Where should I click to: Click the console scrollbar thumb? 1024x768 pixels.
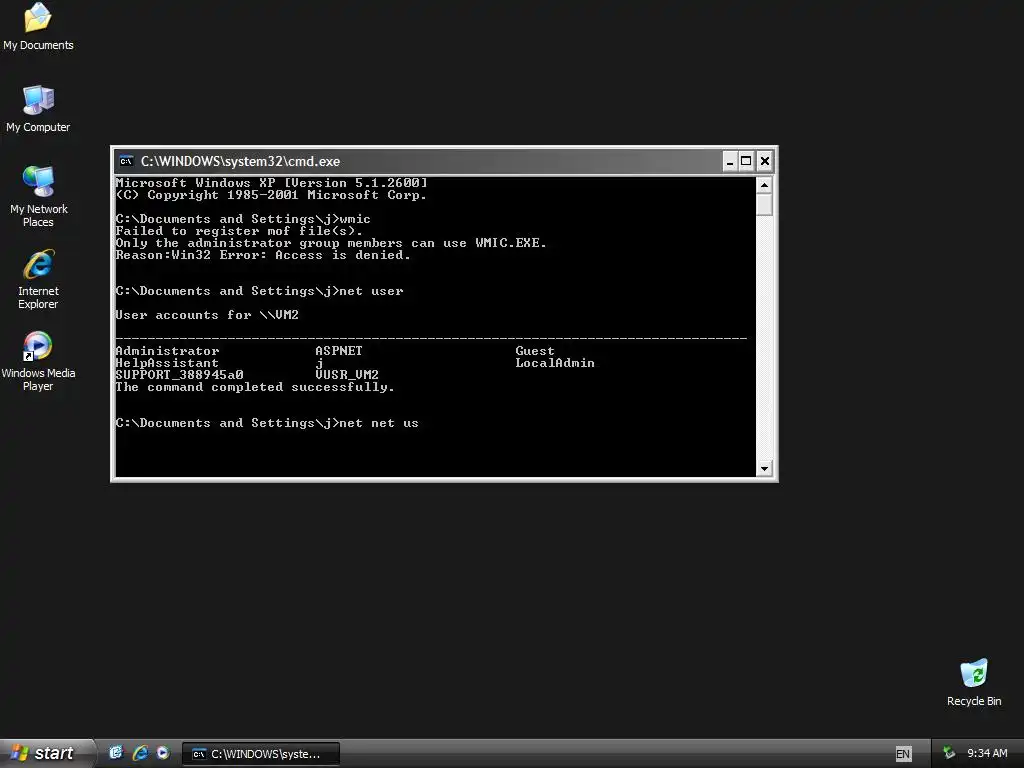coord(764,205)
